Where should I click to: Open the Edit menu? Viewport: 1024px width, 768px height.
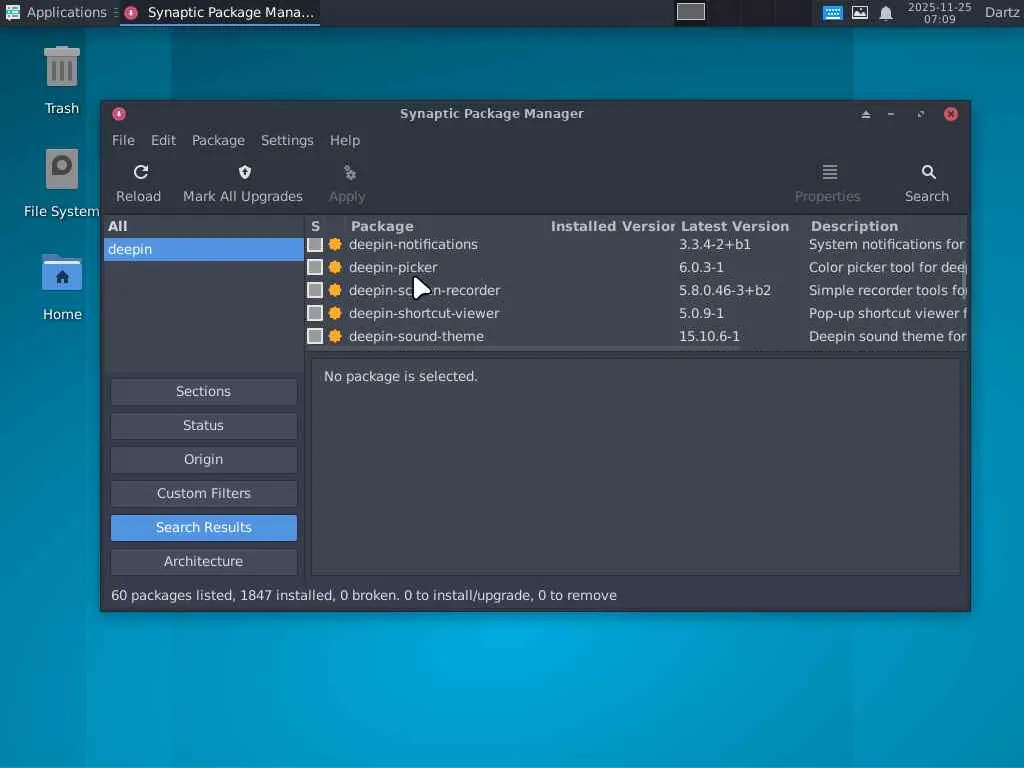coord(163,140)
